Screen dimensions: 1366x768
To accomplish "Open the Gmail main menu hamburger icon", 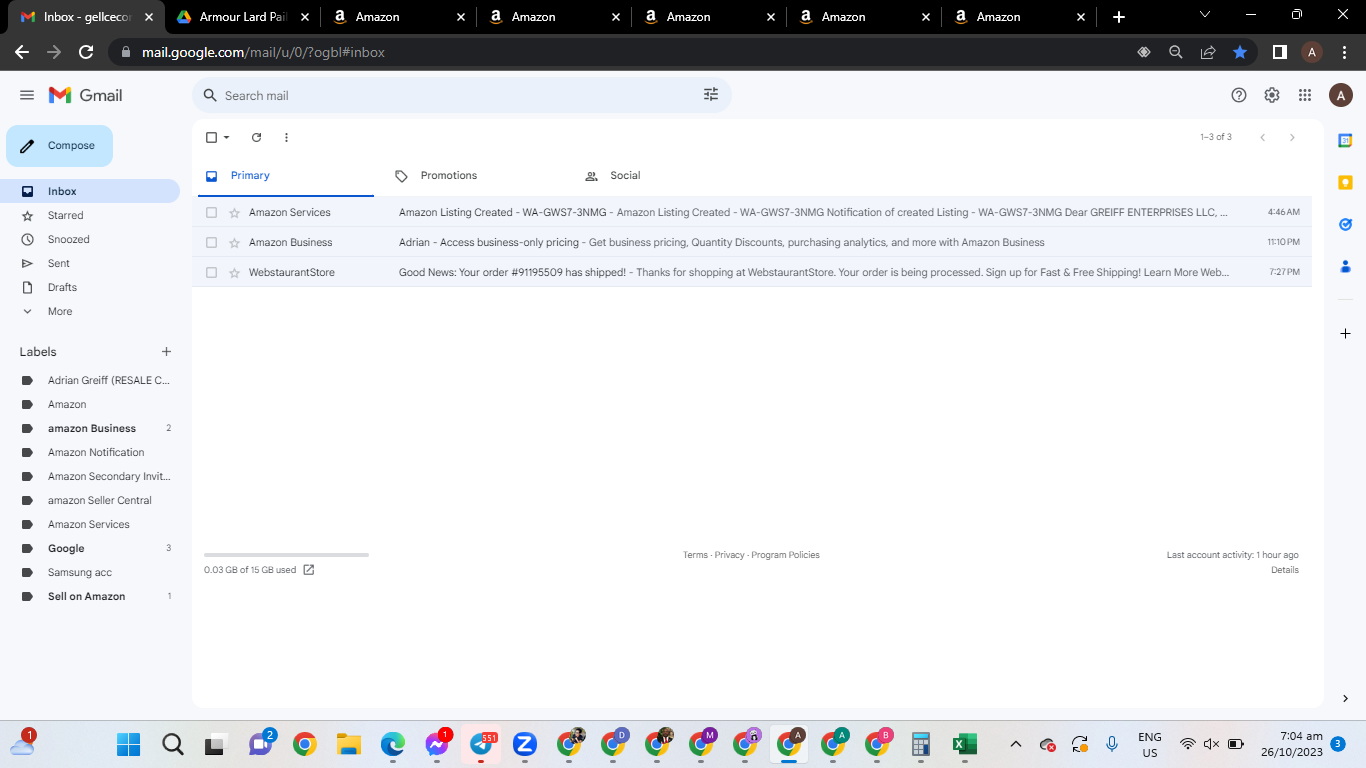I will [x=27, y=95].
